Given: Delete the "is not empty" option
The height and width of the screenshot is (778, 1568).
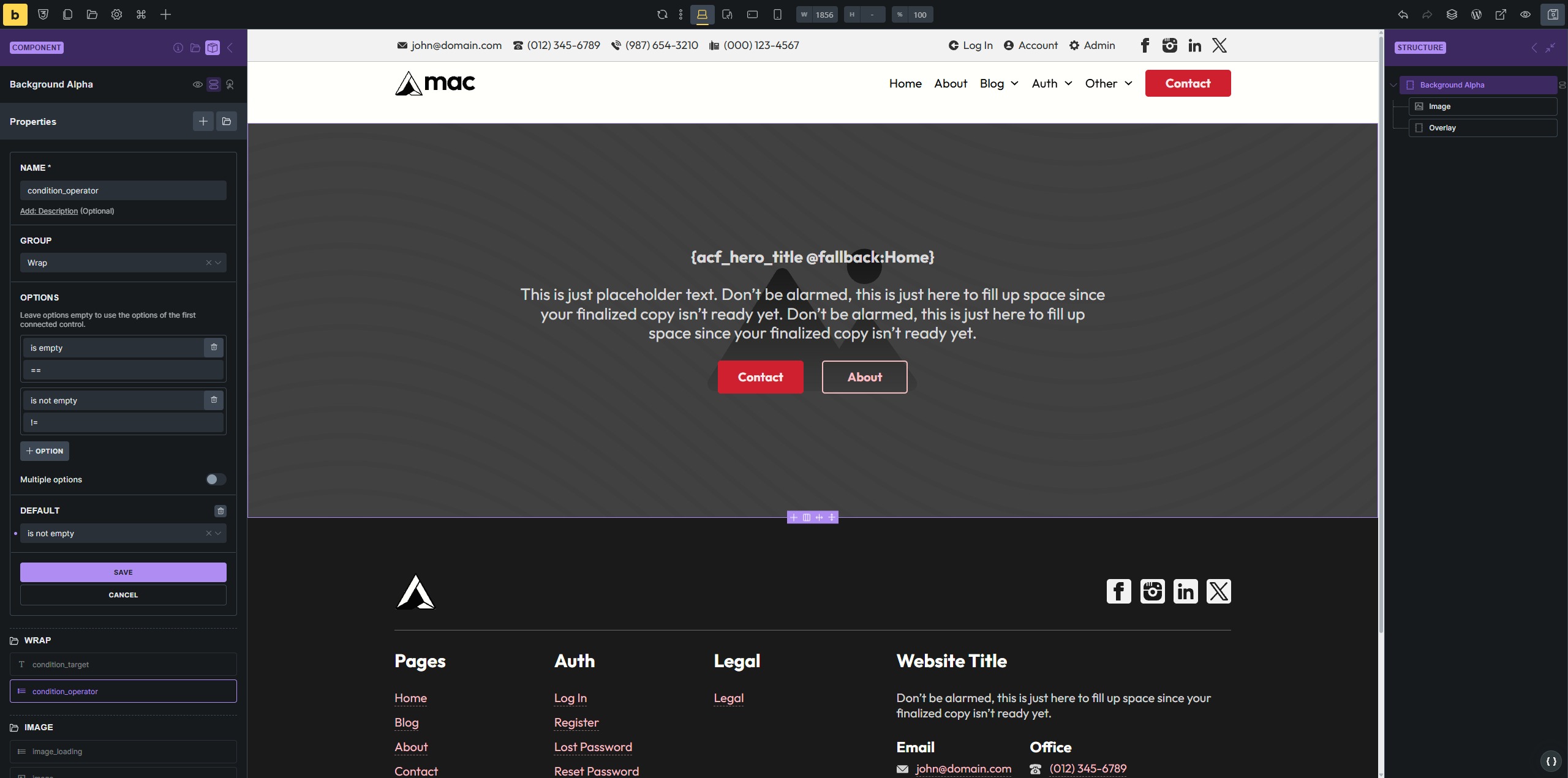Looking at the screenshot, I should point(214,400).
